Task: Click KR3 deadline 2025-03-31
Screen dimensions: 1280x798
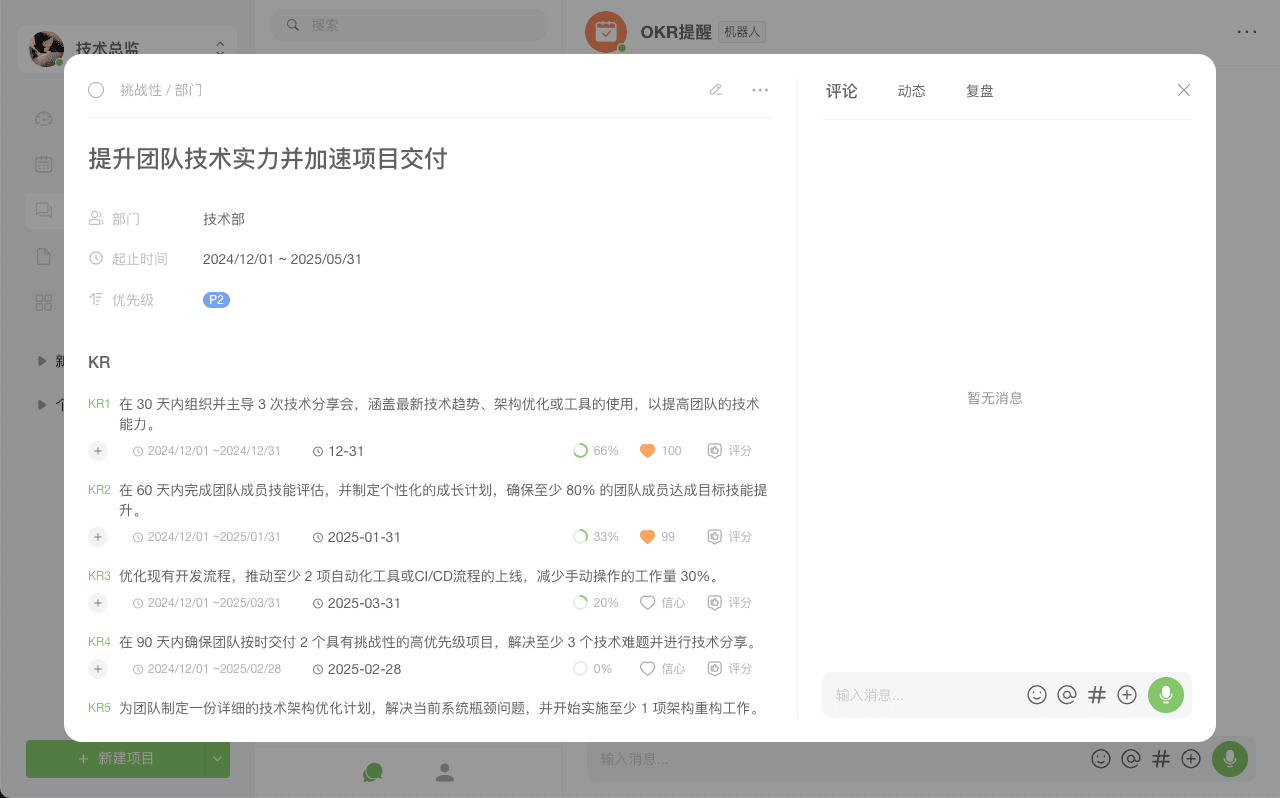Action: [357, 603]
